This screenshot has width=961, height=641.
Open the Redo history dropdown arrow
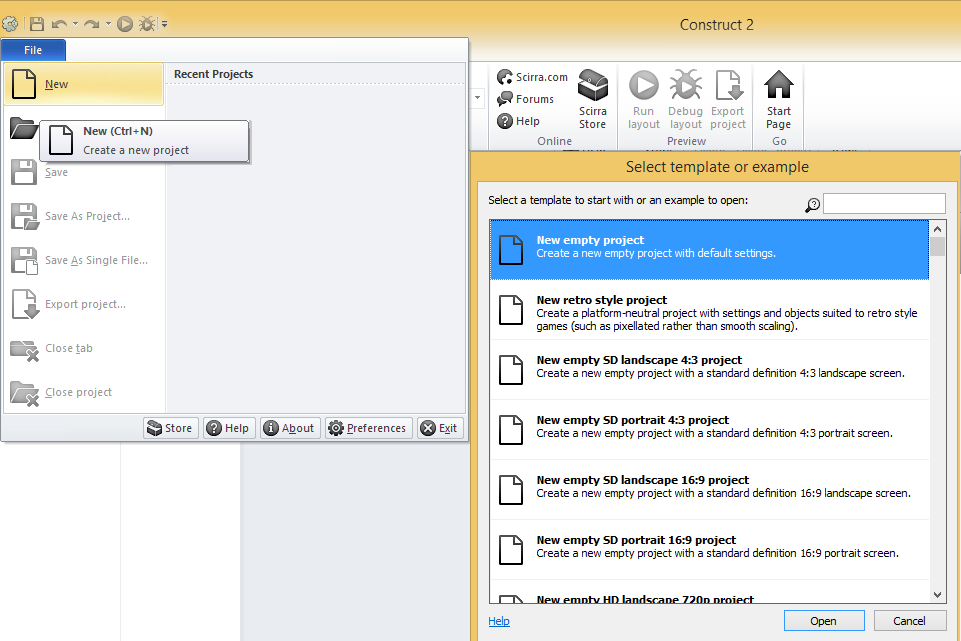point(108,24)
